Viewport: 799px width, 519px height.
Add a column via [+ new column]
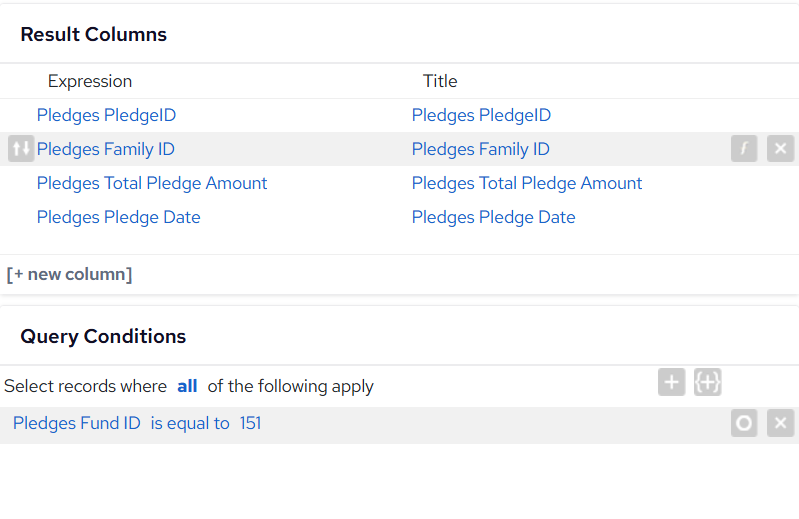click(69, 274)
